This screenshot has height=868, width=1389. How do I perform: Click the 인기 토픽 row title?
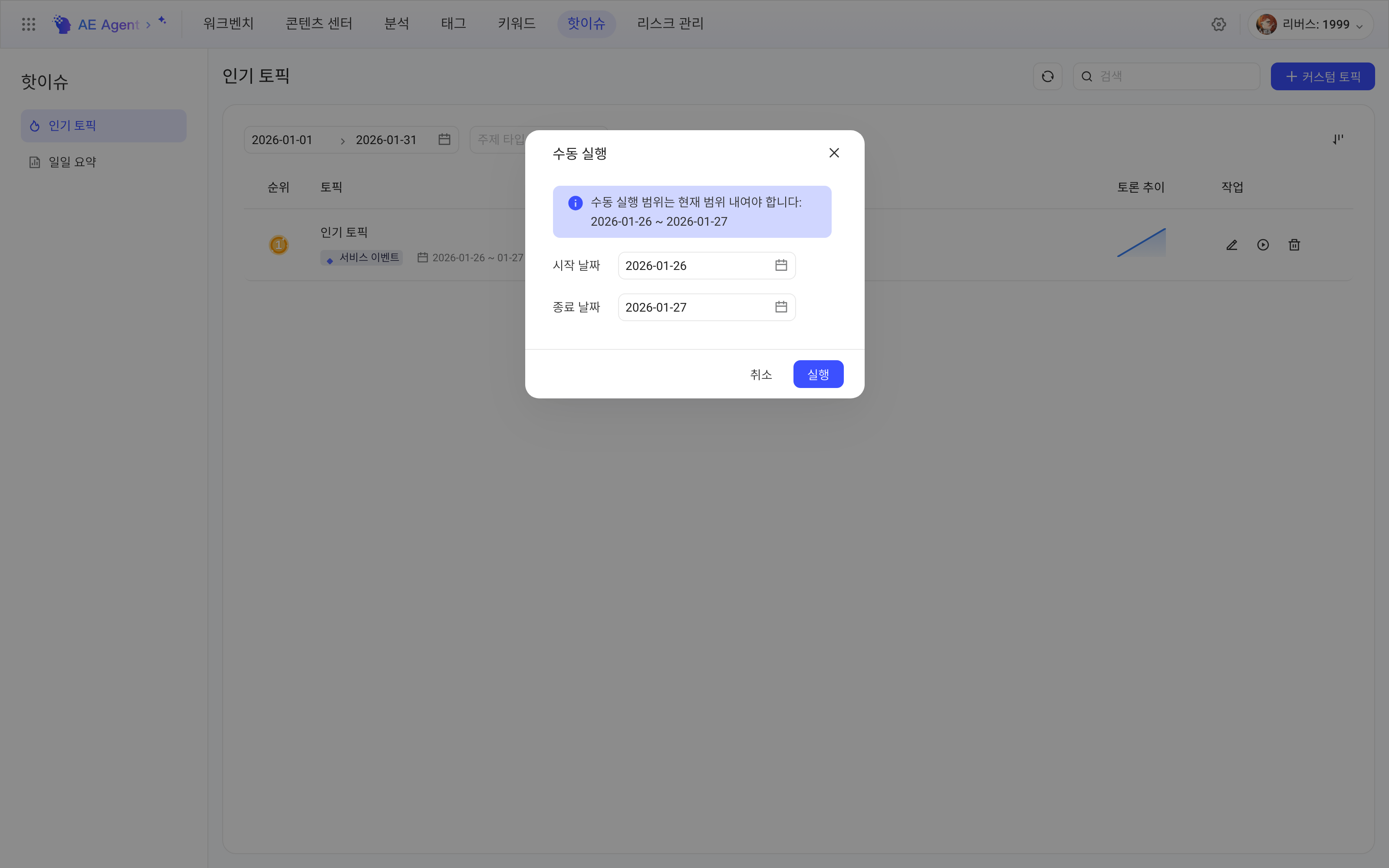[x=344, y=233]
